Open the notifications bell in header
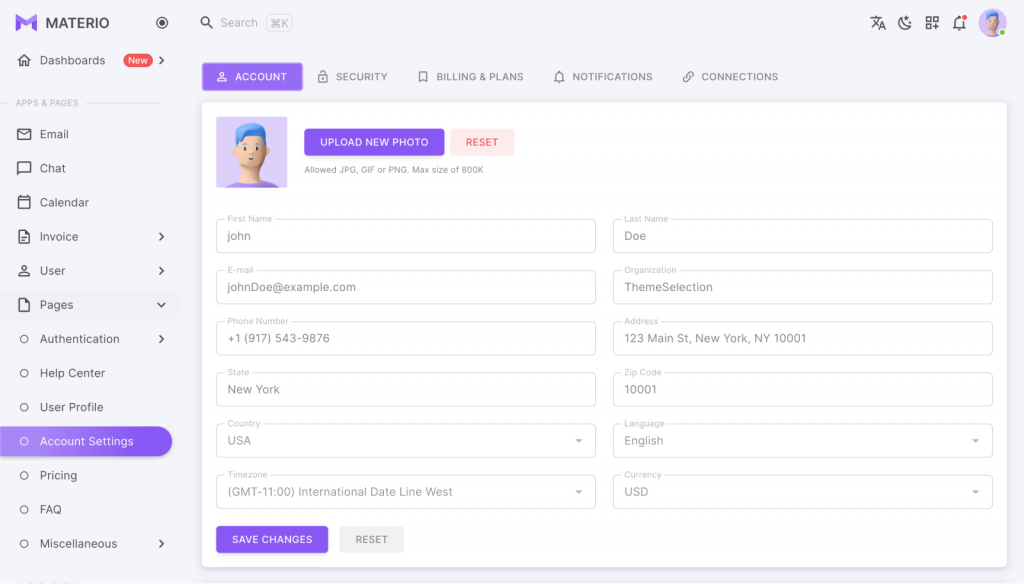The height and width of the screenshot is (584, 1024). pos(959,23)
